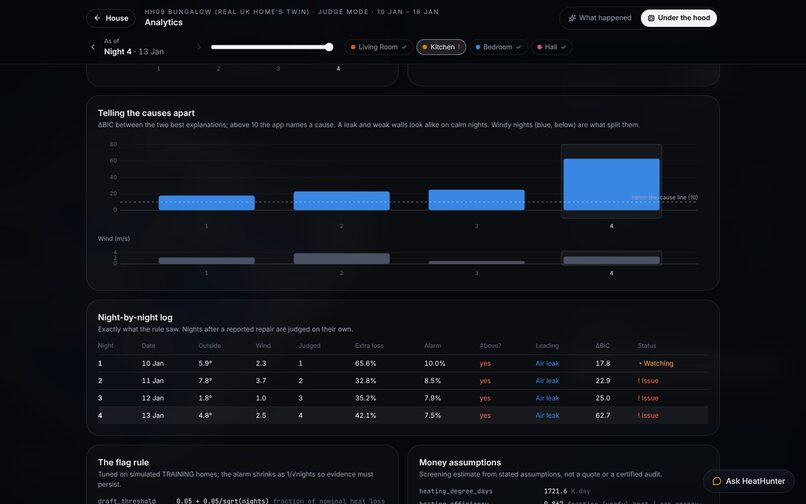Click the Night-by-night log heading
Image resolution: width=806 pixels, height=504 pixels.
tap(135, 317)
